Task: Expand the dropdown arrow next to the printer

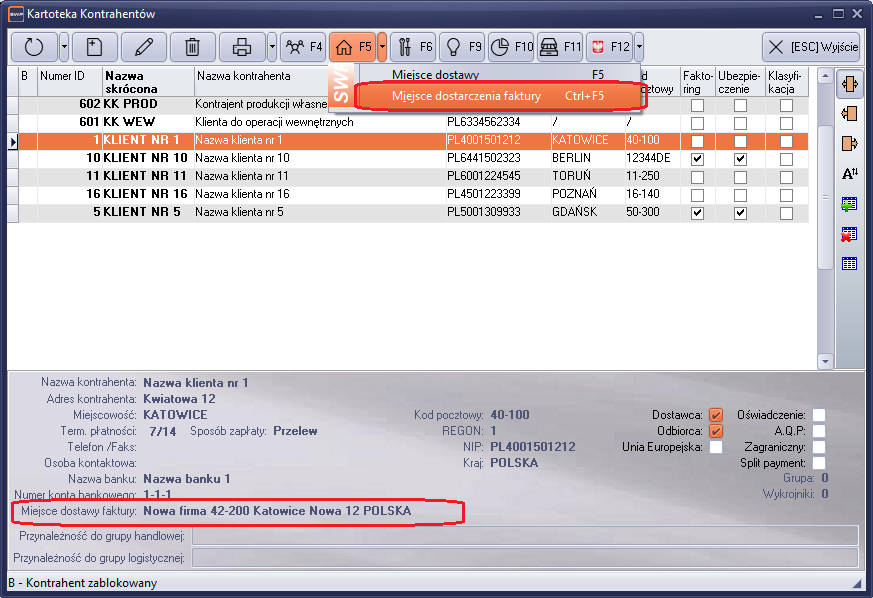Action: [x=272, y=47]
